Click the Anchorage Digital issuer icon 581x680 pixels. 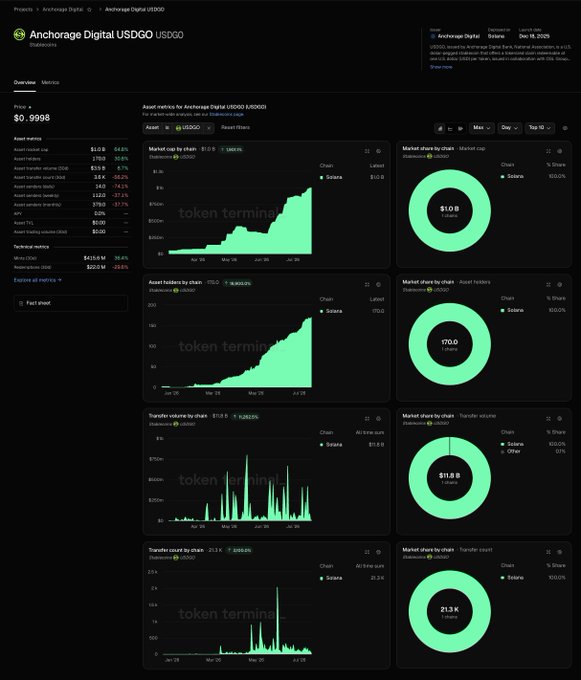point(433,36)
